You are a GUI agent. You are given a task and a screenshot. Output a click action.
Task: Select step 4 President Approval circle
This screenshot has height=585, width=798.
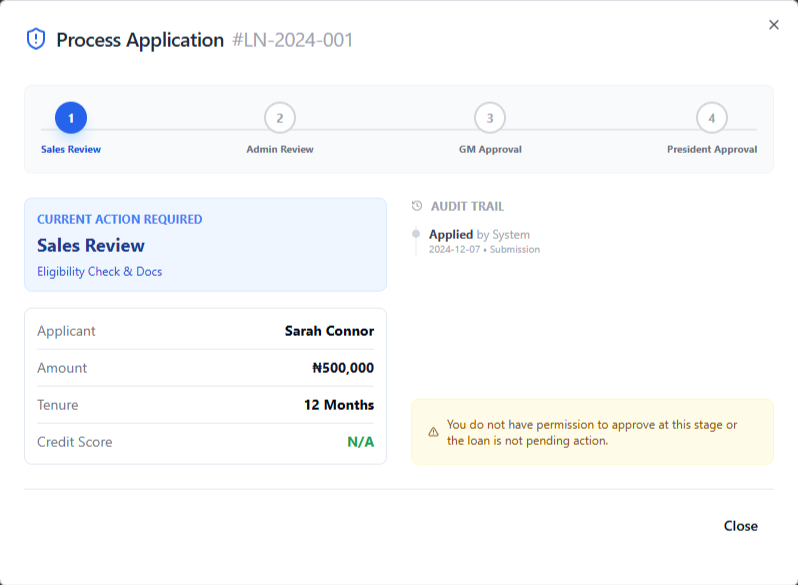coord(712,118)
